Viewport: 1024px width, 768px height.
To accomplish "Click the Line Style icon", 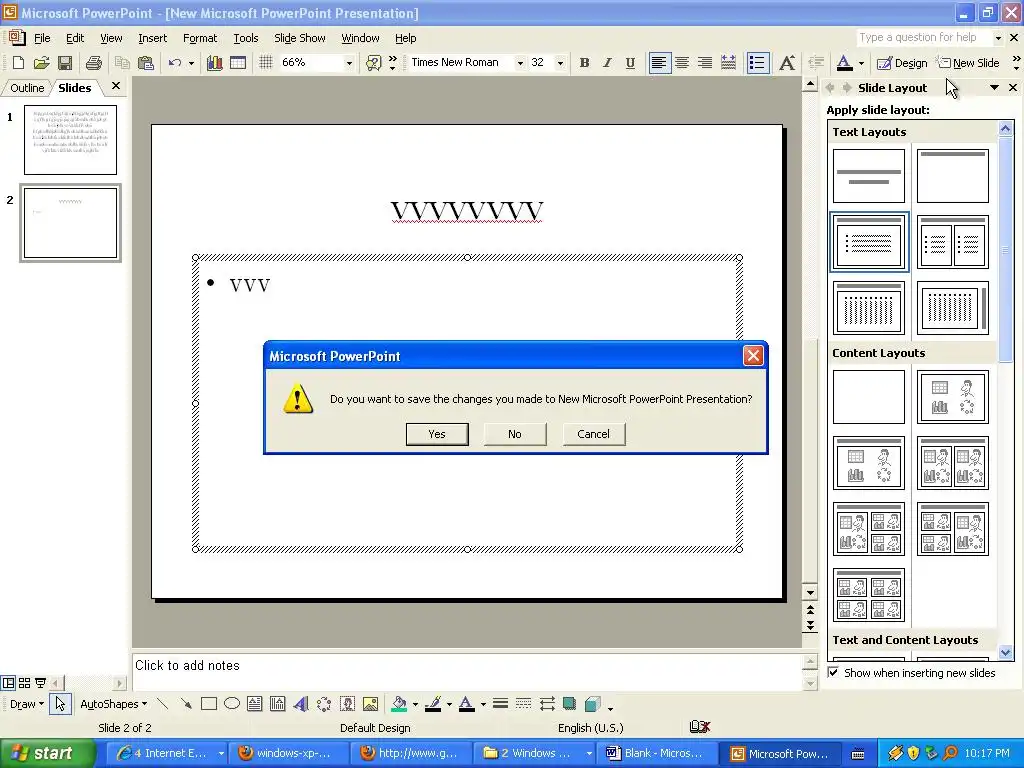I will pyautogui.click(x=500, y=704).
